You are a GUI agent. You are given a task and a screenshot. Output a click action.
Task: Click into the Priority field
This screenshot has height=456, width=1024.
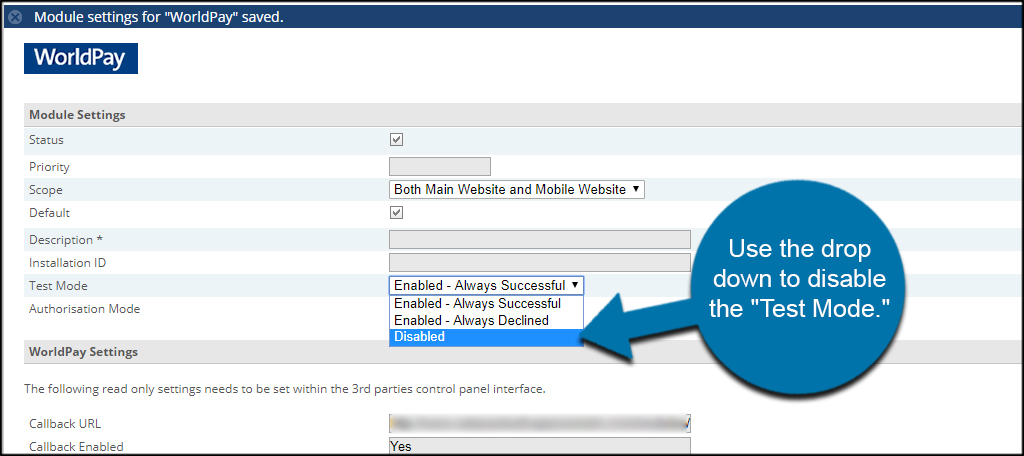(440, 167)
